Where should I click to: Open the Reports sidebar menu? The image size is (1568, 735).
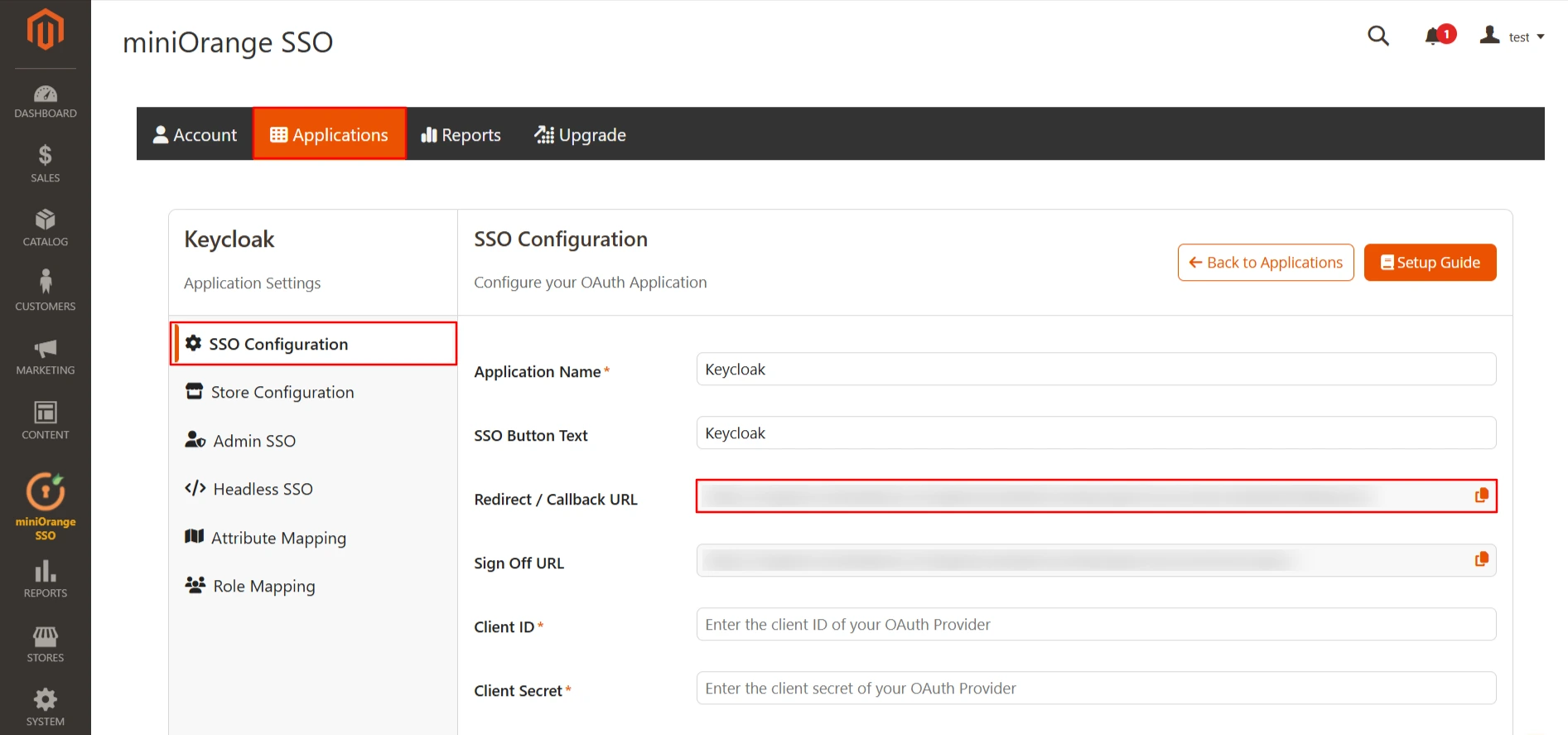point(46,579)
